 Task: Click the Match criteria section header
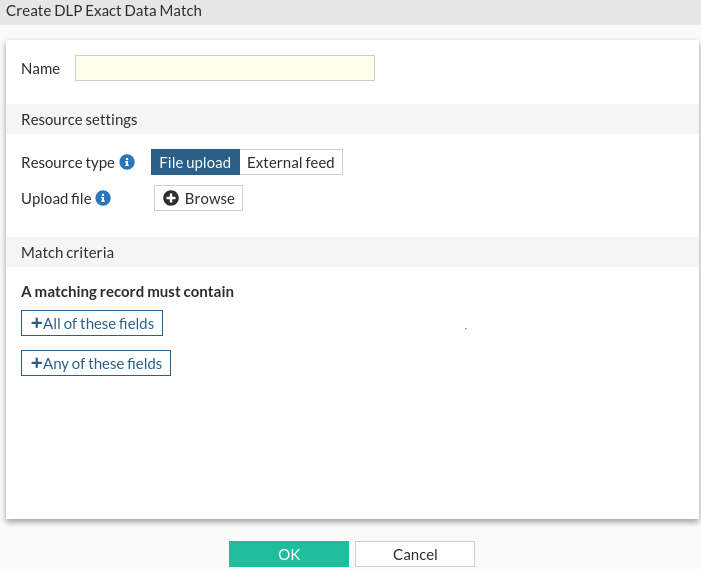point(67,252)
